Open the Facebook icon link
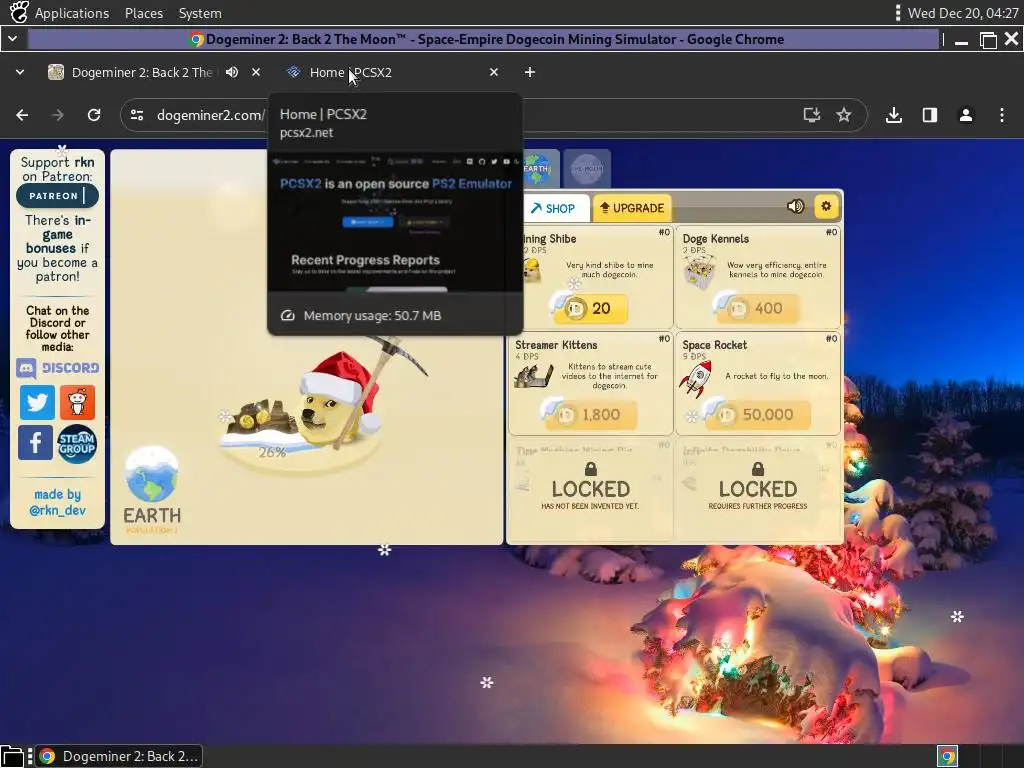 point(35,443)
